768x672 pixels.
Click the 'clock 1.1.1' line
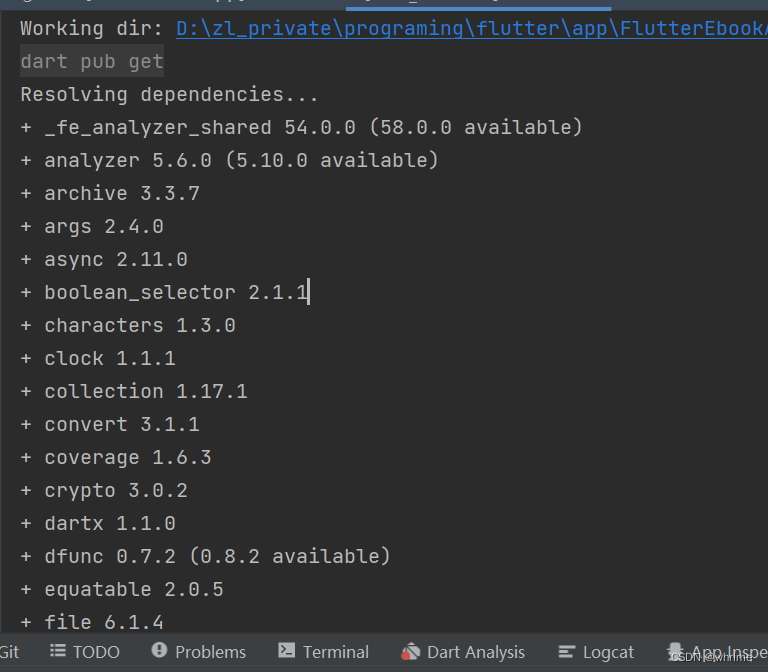click(97, 359)
